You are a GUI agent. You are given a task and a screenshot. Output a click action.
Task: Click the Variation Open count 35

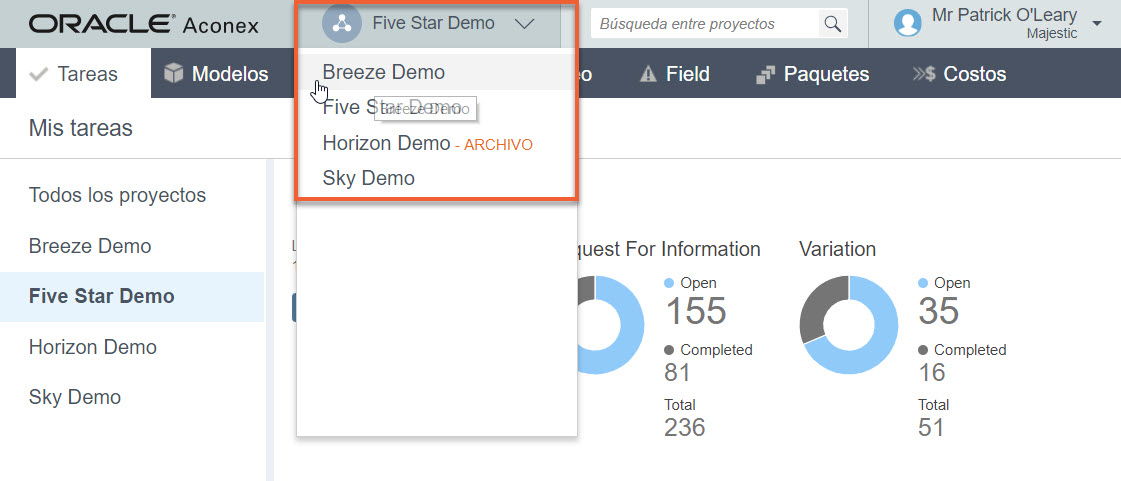(939, 310)
